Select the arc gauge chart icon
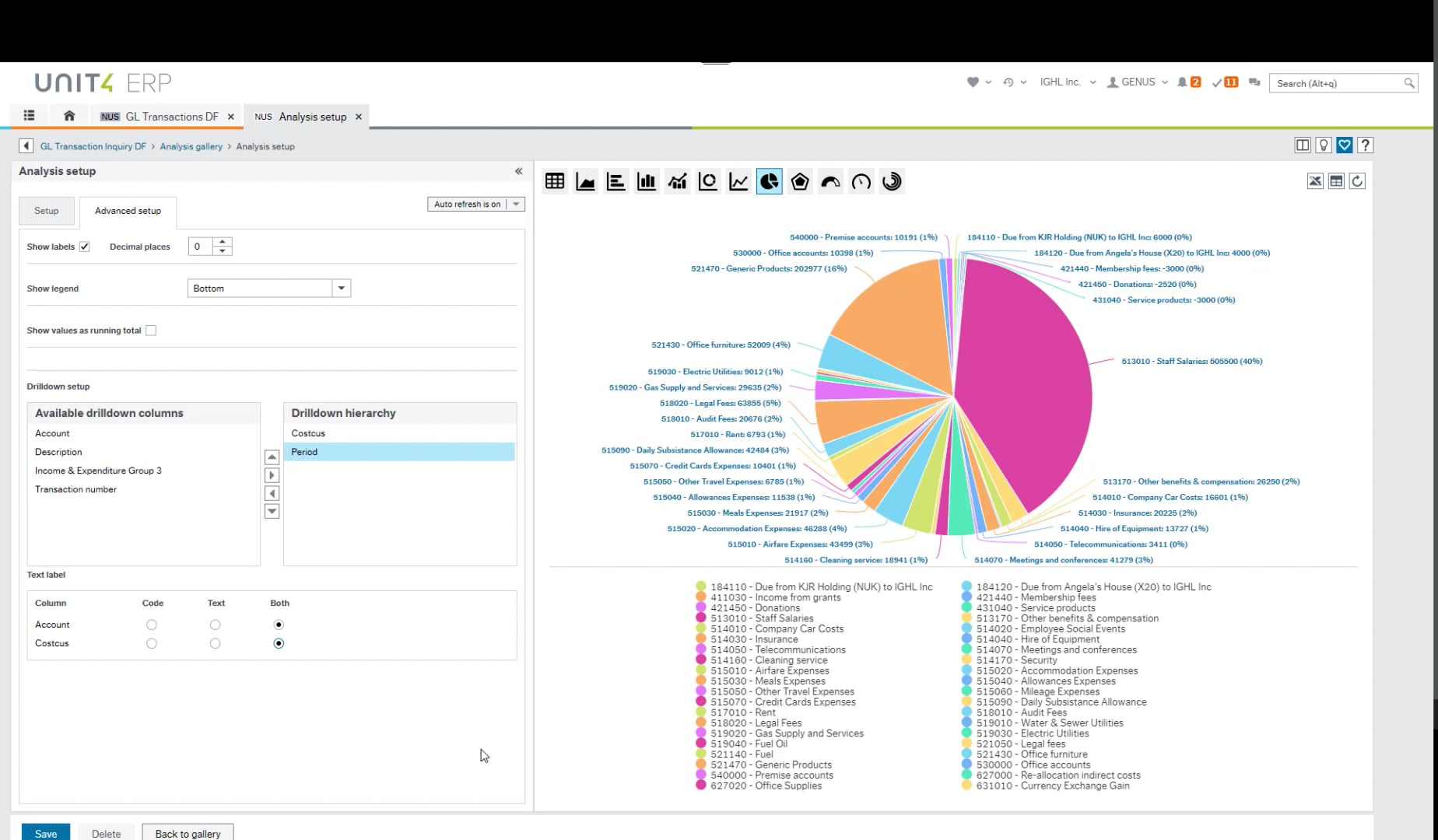1438x840 pixels. point(830,181)
